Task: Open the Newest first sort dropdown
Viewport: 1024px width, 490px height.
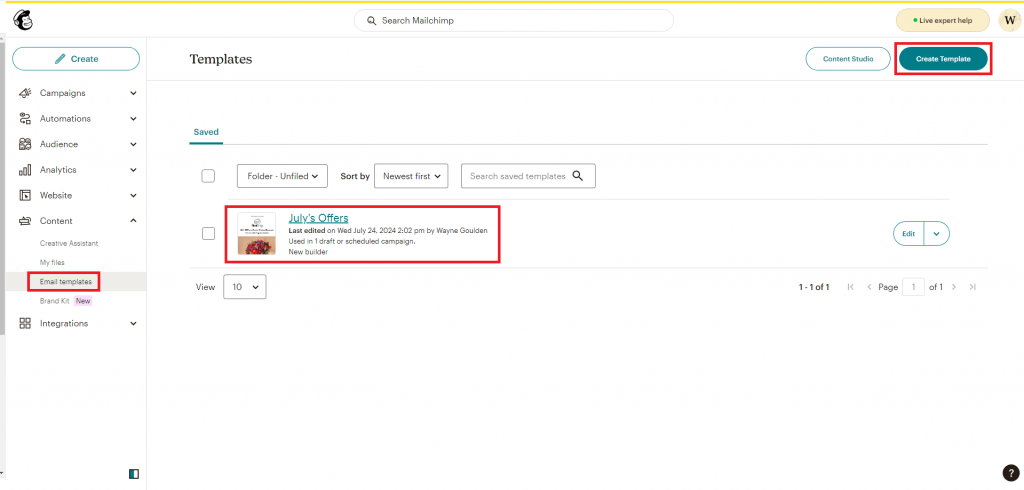Action: click(411, 176)
